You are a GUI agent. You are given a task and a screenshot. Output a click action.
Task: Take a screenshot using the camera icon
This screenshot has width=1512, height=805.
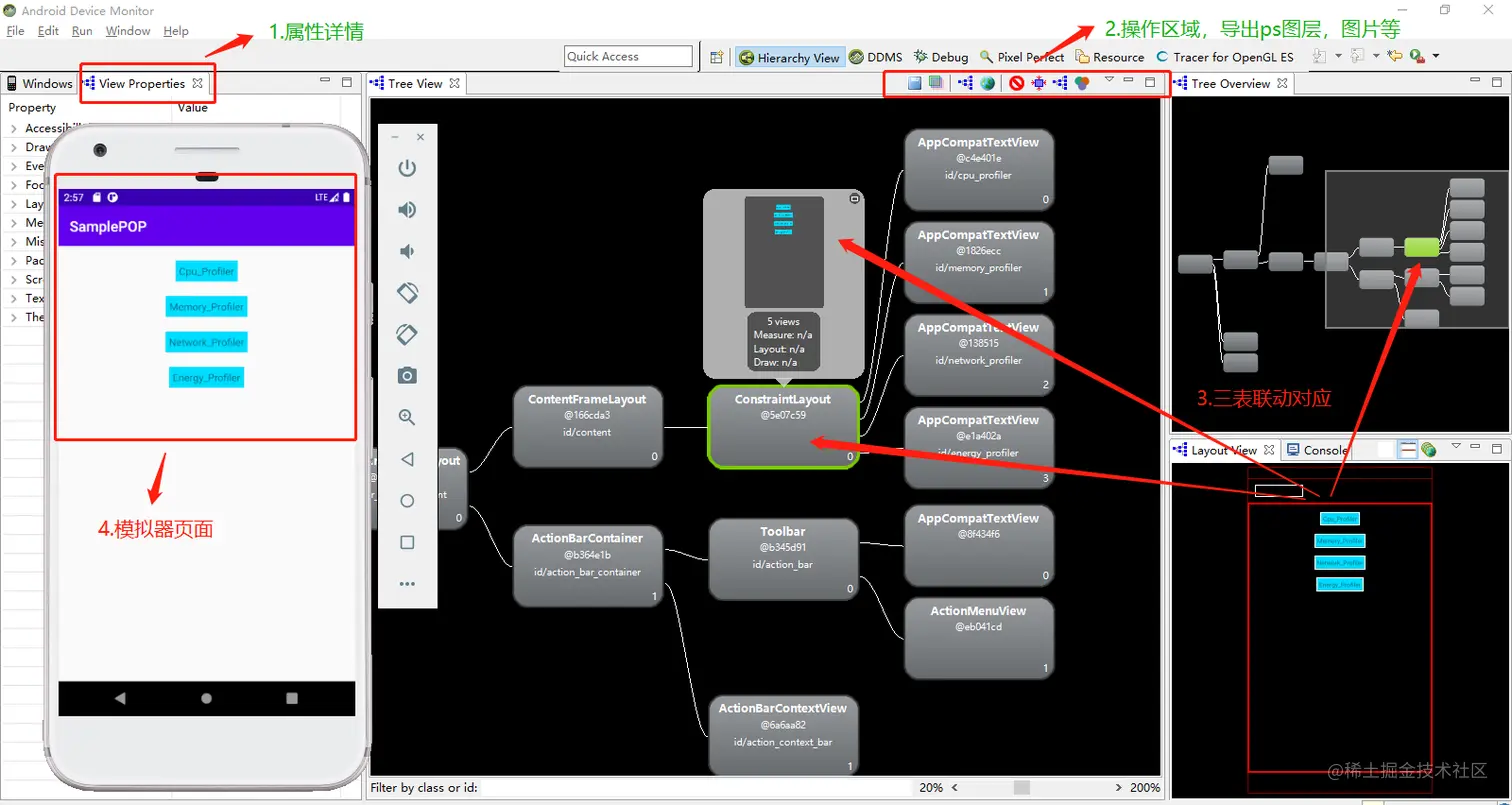point(407,375)
